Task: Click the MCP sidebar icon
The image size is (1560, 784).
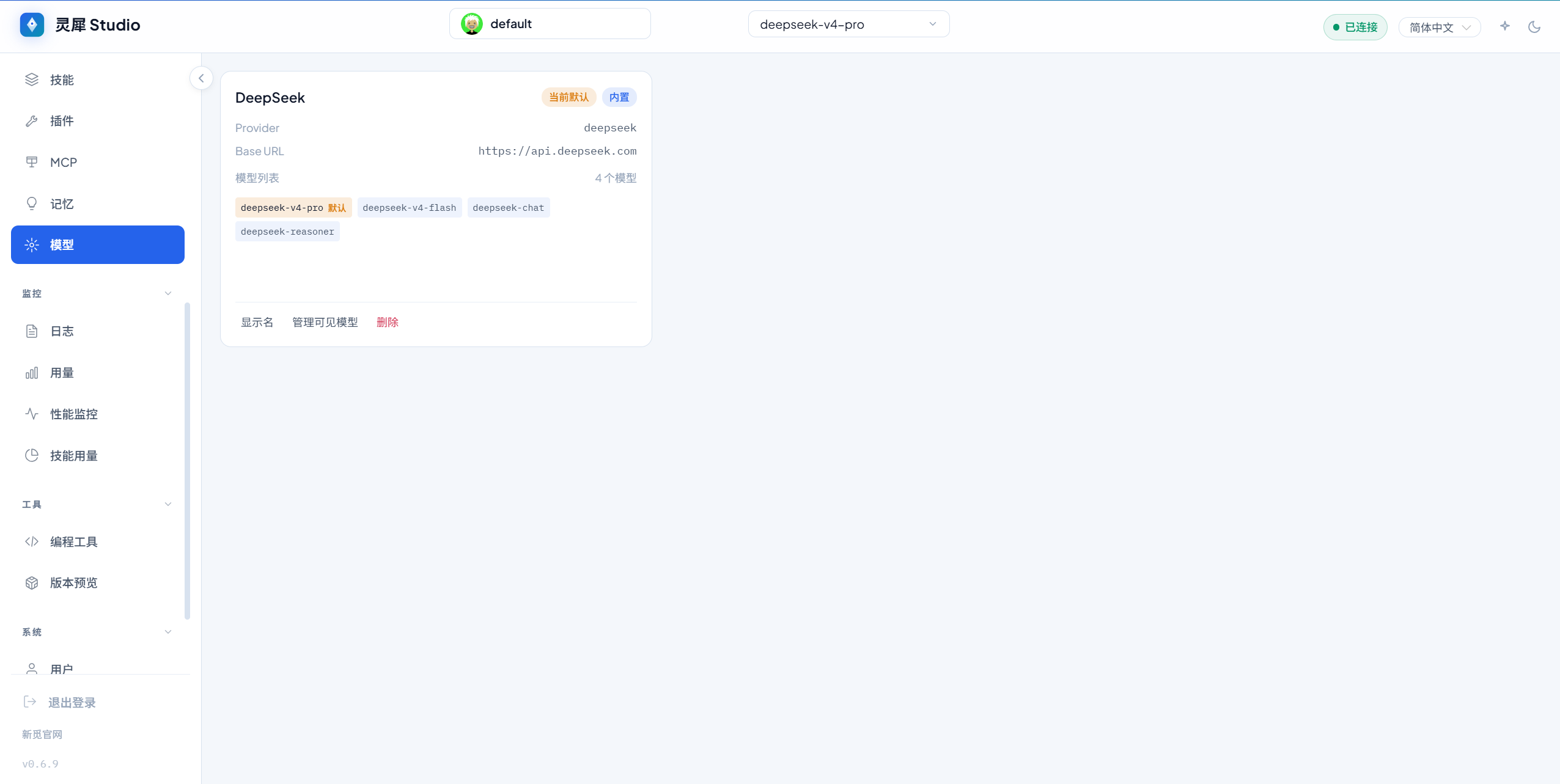Action: pyautogui.click(x=32, y=162)
